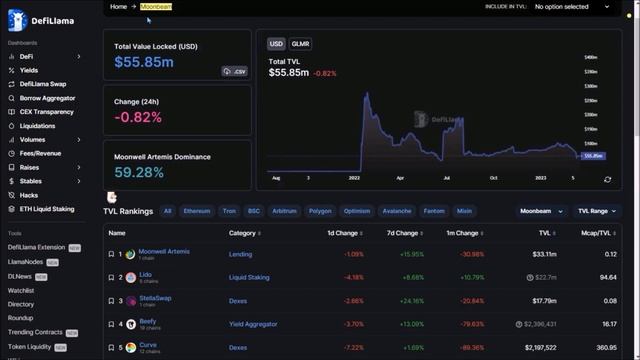
Task: Select the Polygon chain filter
Action: [320, 211]
